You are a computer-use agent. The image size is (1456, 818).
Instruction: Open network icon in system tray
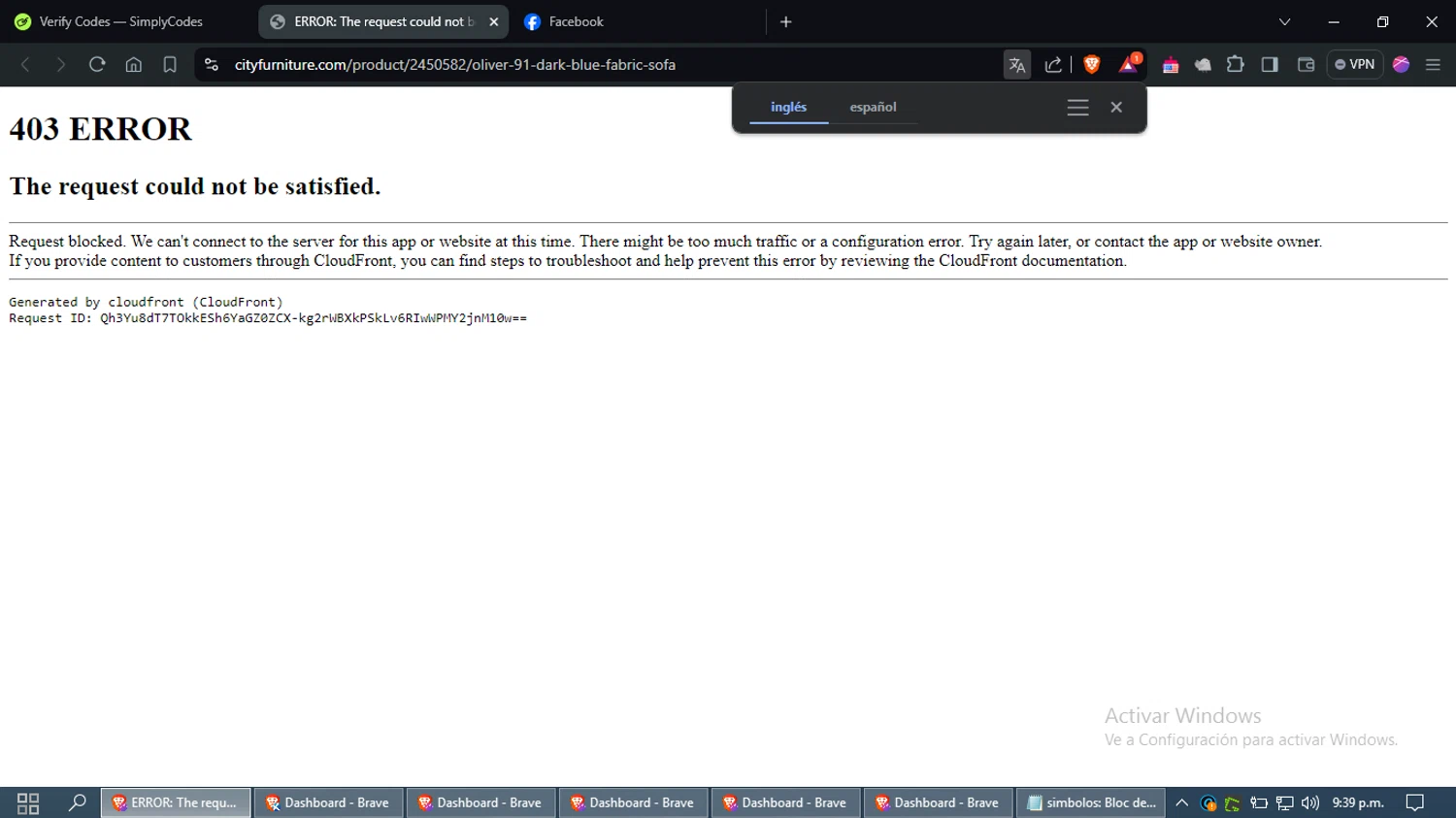pos(1284,803)
